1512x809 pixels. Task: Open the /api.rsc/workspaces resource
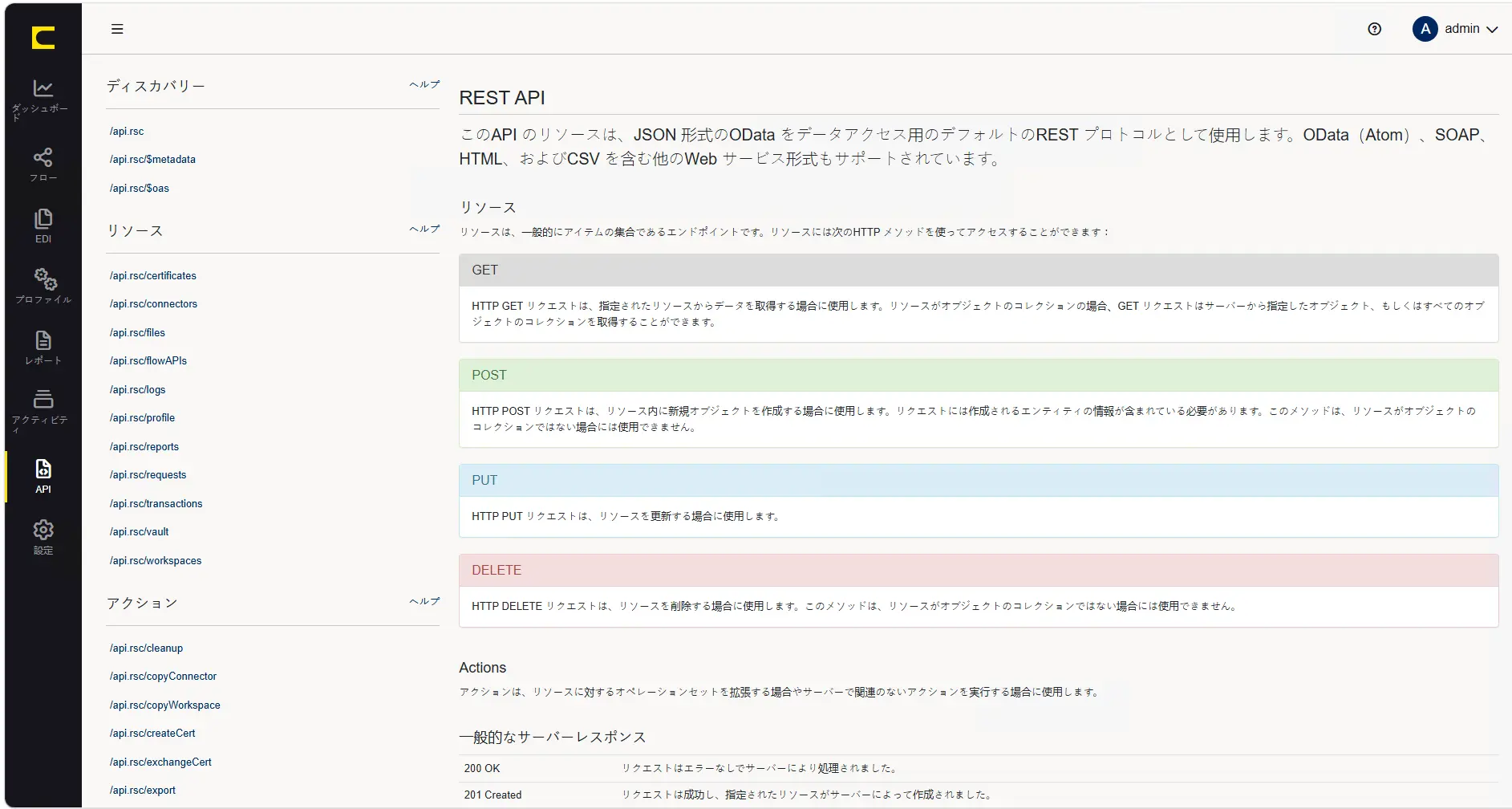click(x=156, y=560)
